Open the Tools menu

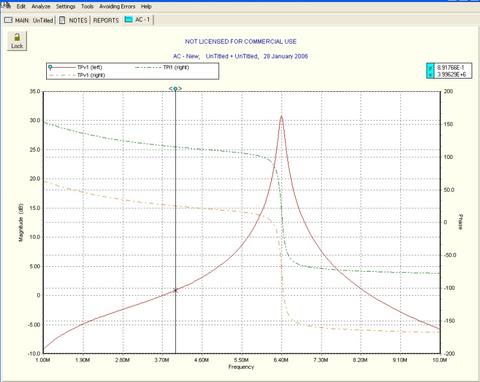click(x=87, y=6)
